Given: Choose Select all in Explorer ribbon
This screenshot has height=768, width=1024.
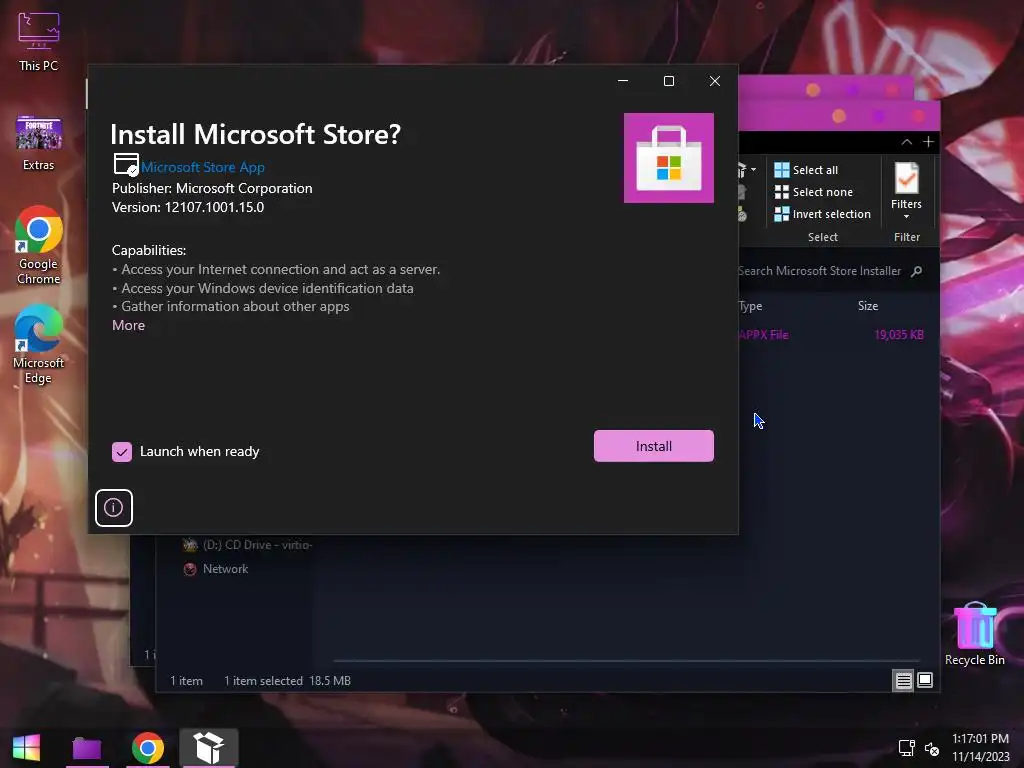Looking at the screenshot, I should click(806, 170).
